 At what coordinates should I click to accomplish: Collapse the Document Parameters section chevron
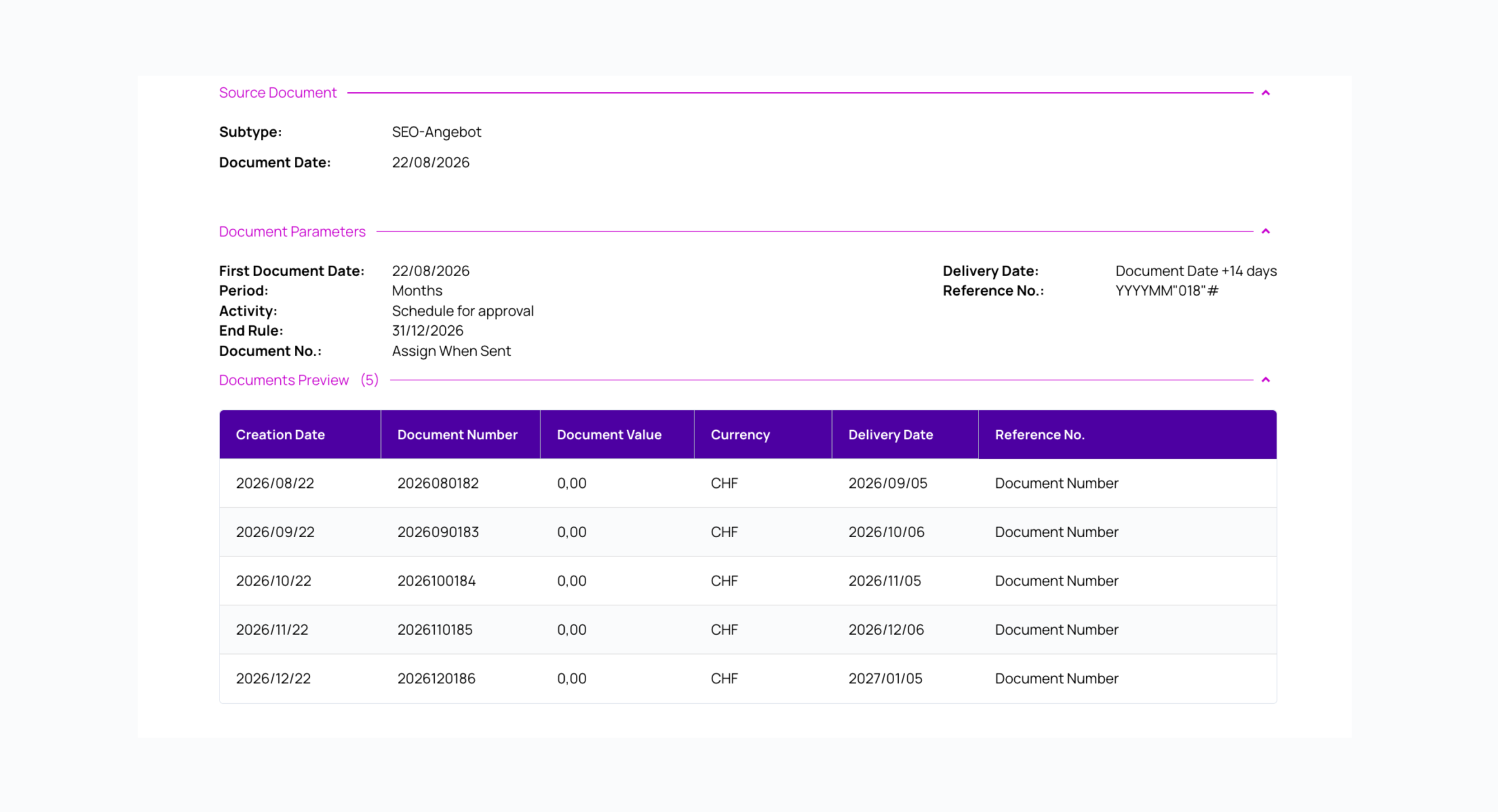[x=1266, y=231]
